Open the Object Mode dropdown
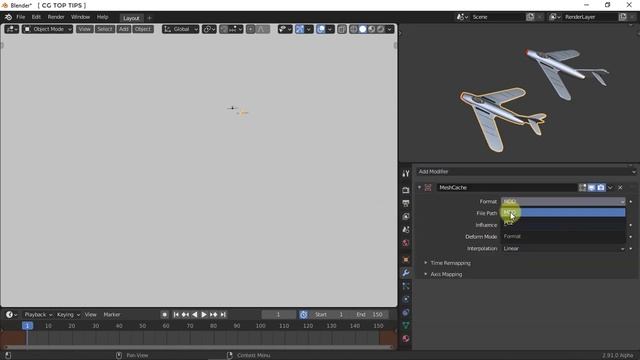This screenshot has width=640, height=360. (x=47, y=29)
